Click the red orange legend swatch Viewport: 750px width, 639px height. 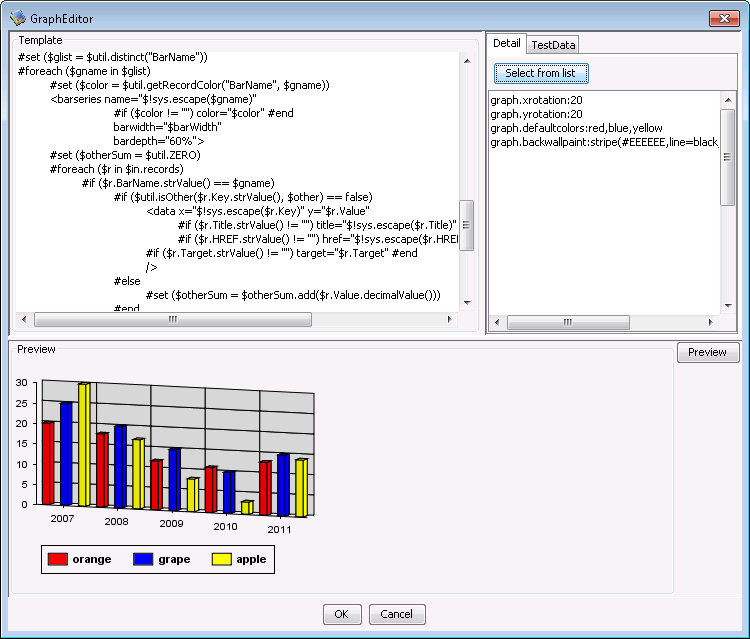[57, 559]
